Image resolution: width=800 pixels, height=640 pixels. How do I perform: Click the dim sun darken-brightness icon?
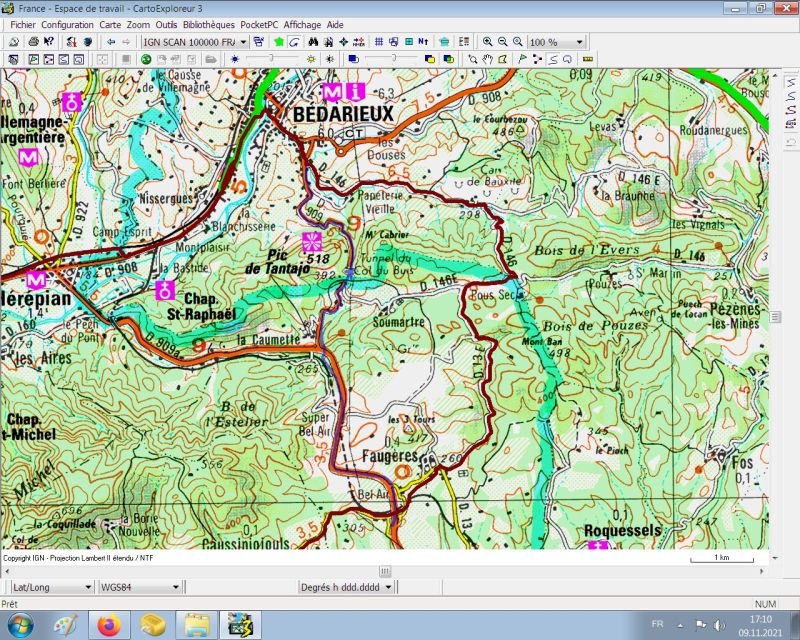click(235, 59)
